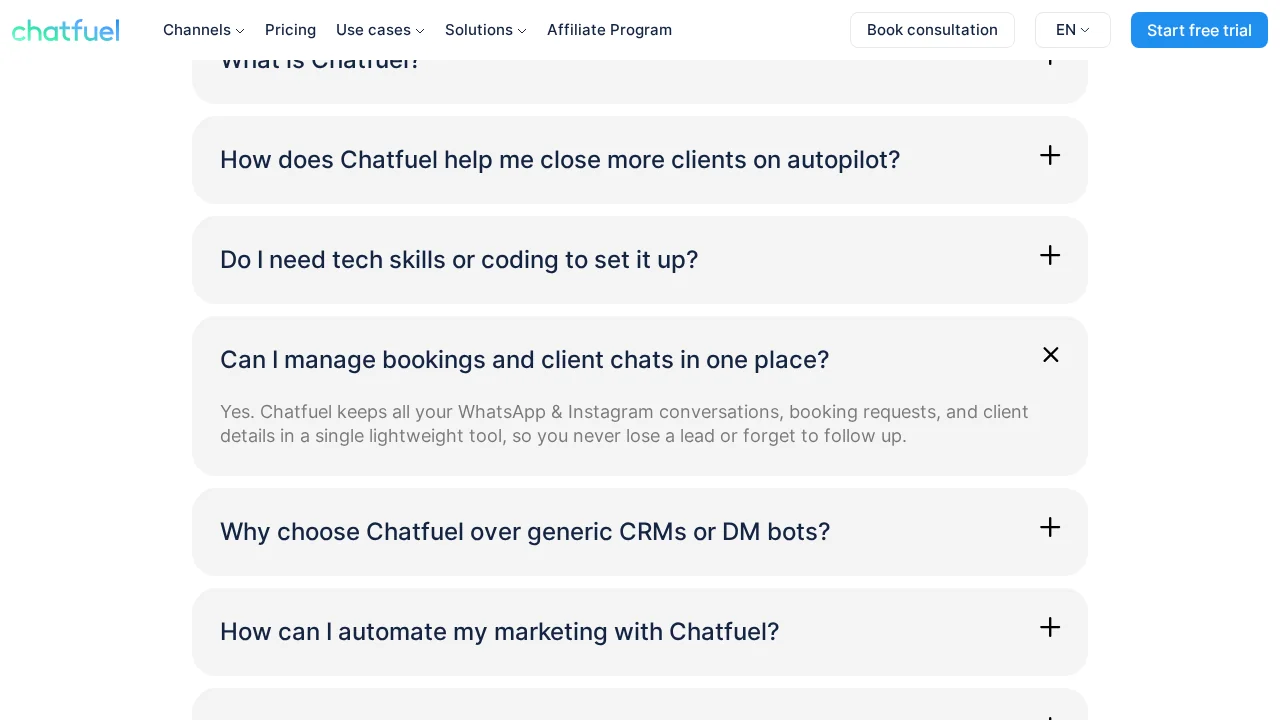Expand the Use cases navigation menu
Image resolution: width=1280 pixels, height=720 pixels.
[380, 30]
